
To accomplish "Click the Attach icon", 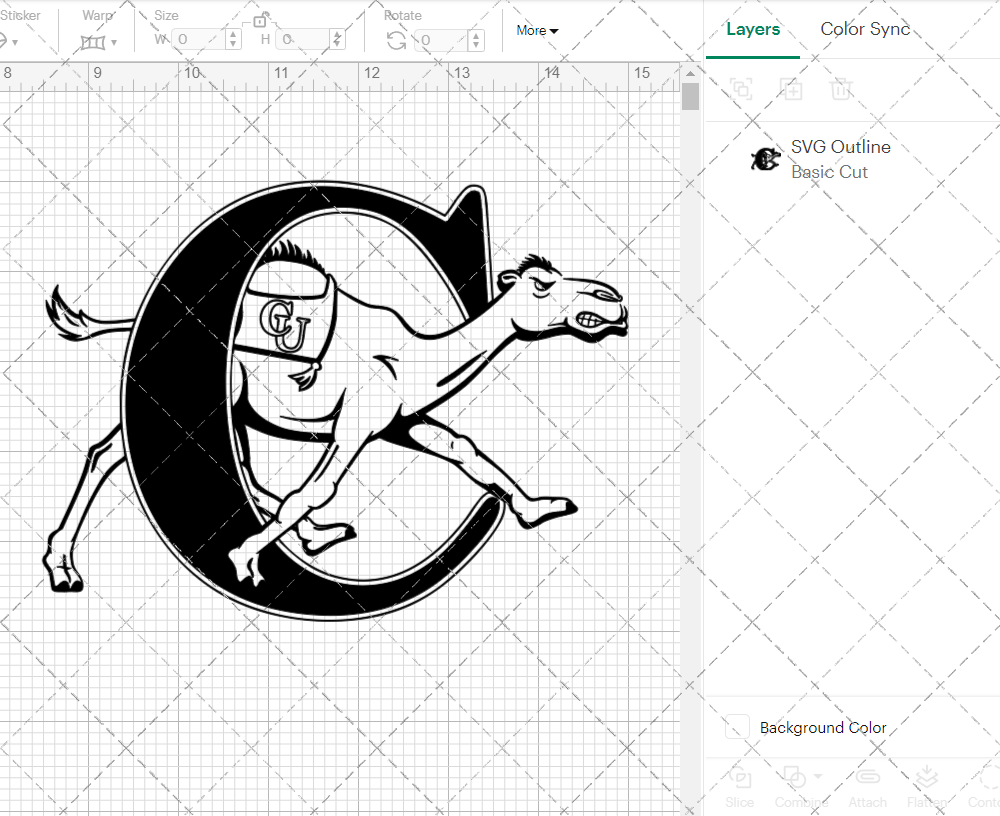I will point(867,778).
